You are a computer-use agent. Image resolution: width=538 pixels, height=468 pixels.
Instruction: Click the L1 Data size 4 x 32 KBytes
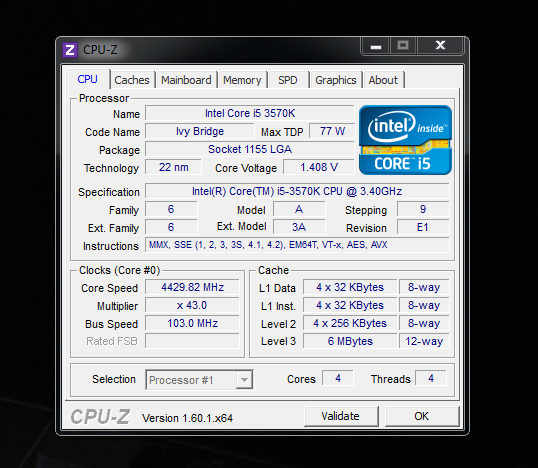pos(350,287)
